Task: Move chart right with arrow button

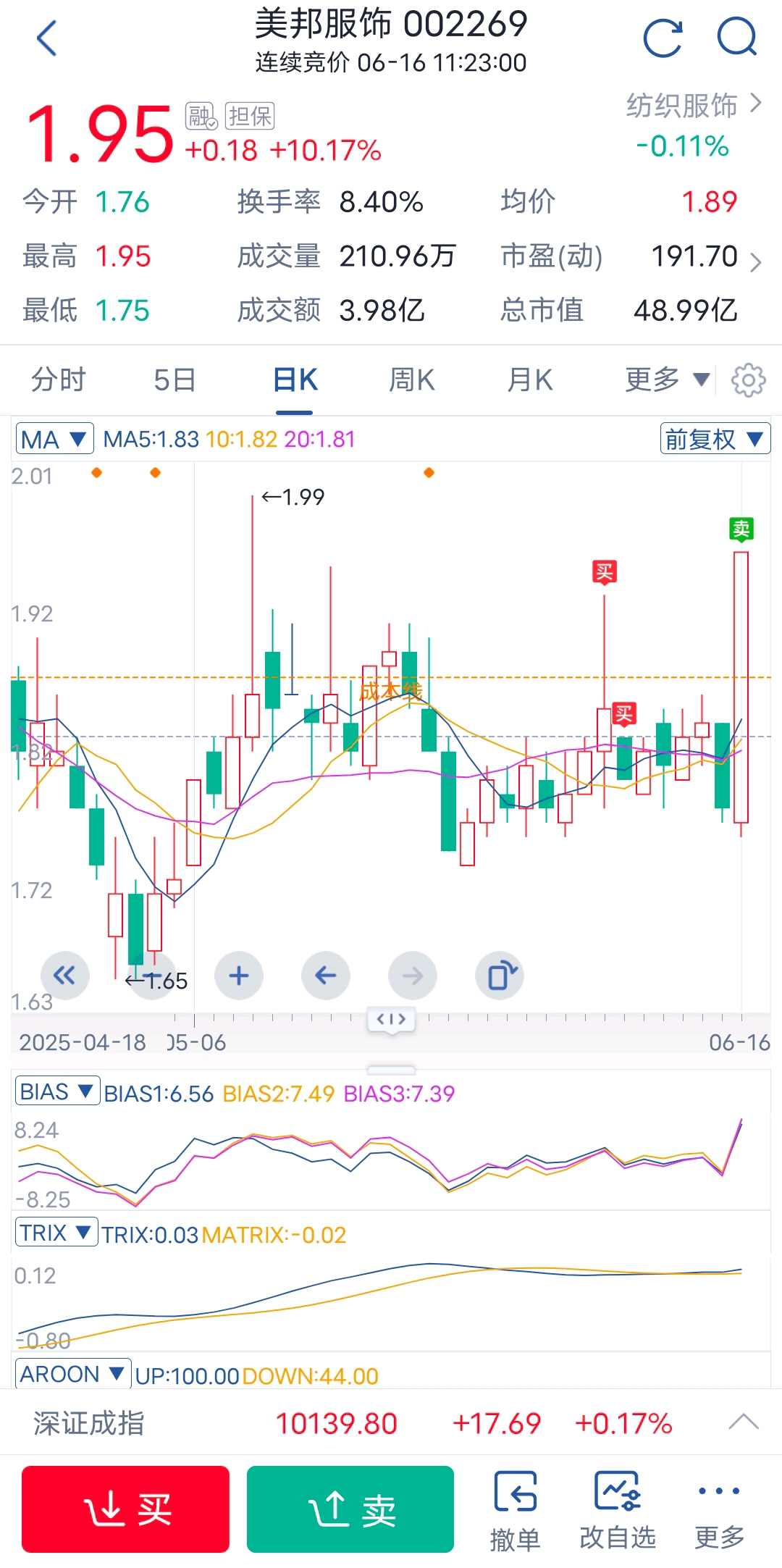Action: point(413,976)
